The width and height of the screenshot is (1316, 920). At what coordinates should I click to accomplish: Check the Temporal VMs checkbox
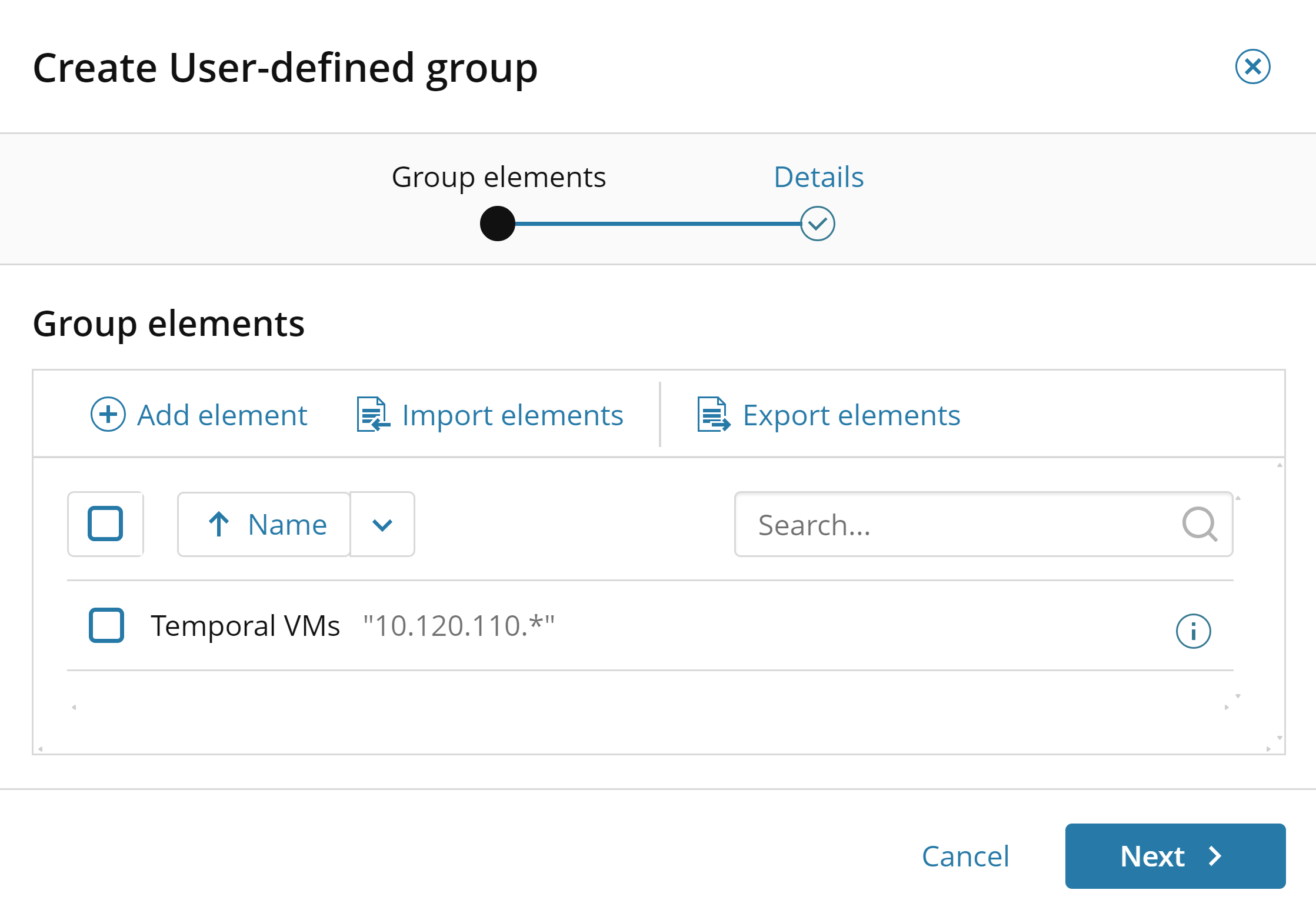(x=106, y=625)
